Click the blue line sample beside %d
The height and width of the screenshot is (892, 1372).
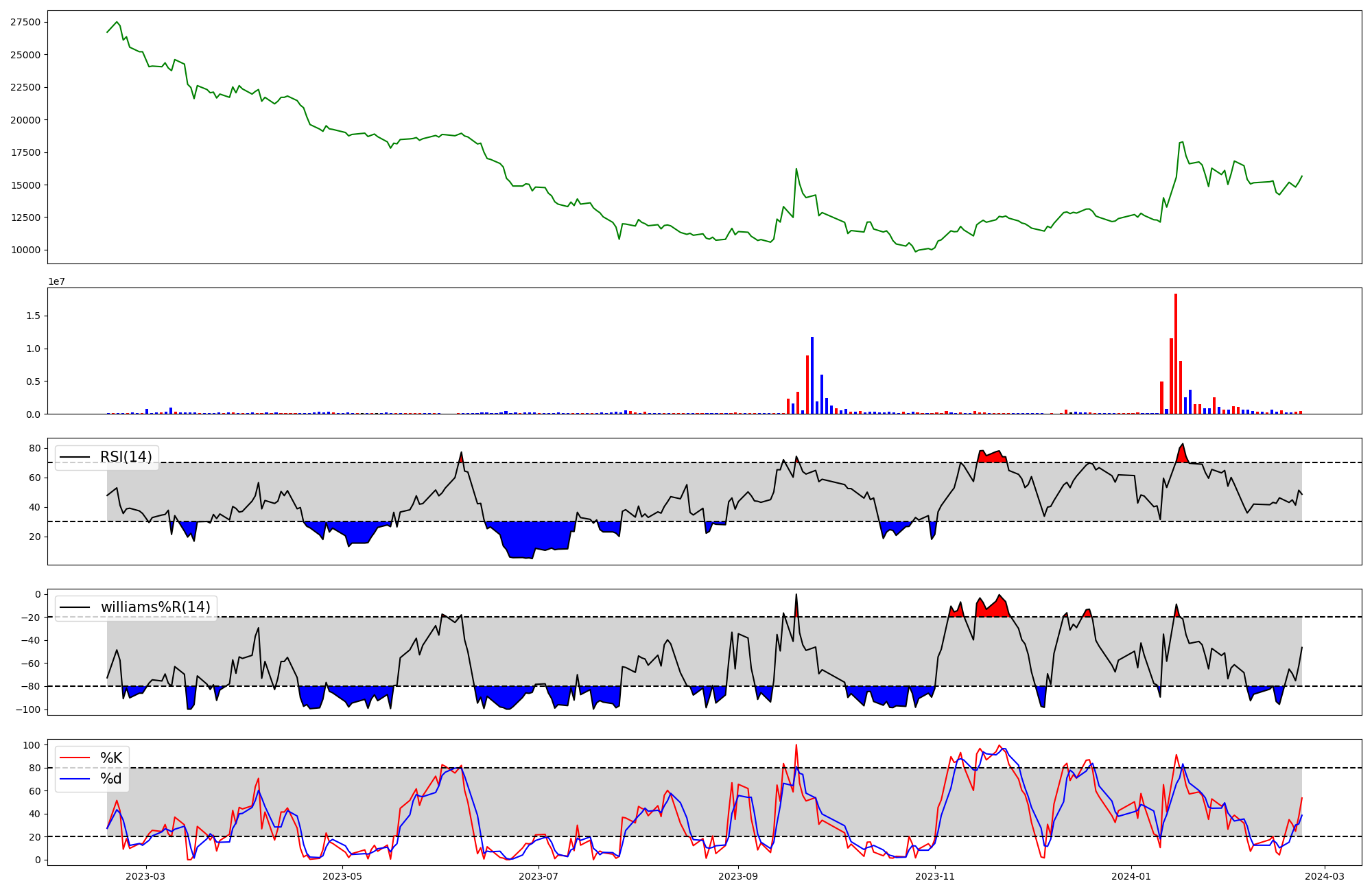pos(75,778)
